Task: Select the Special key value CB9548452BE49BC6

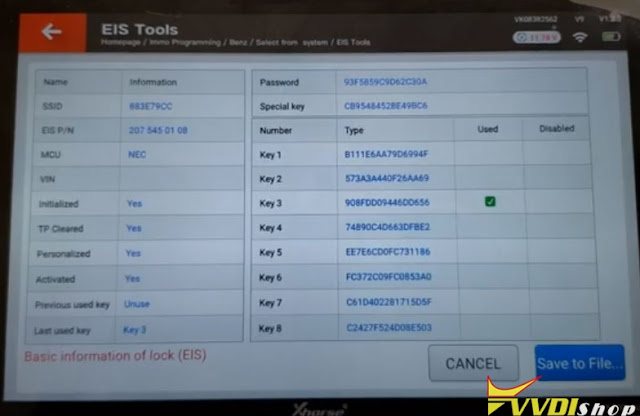Action: pyautogui.click(x=386, y=106)
